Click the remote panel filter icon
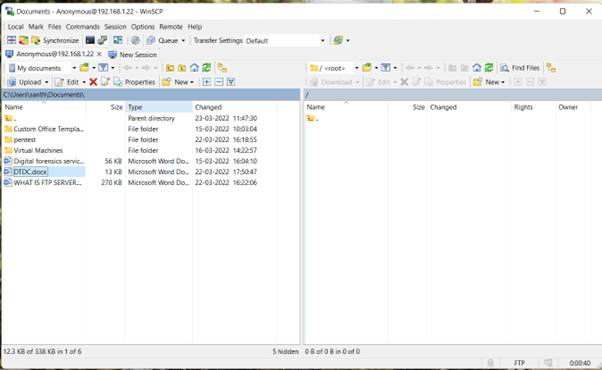The image size is (602, 370). tap(385, 68)
